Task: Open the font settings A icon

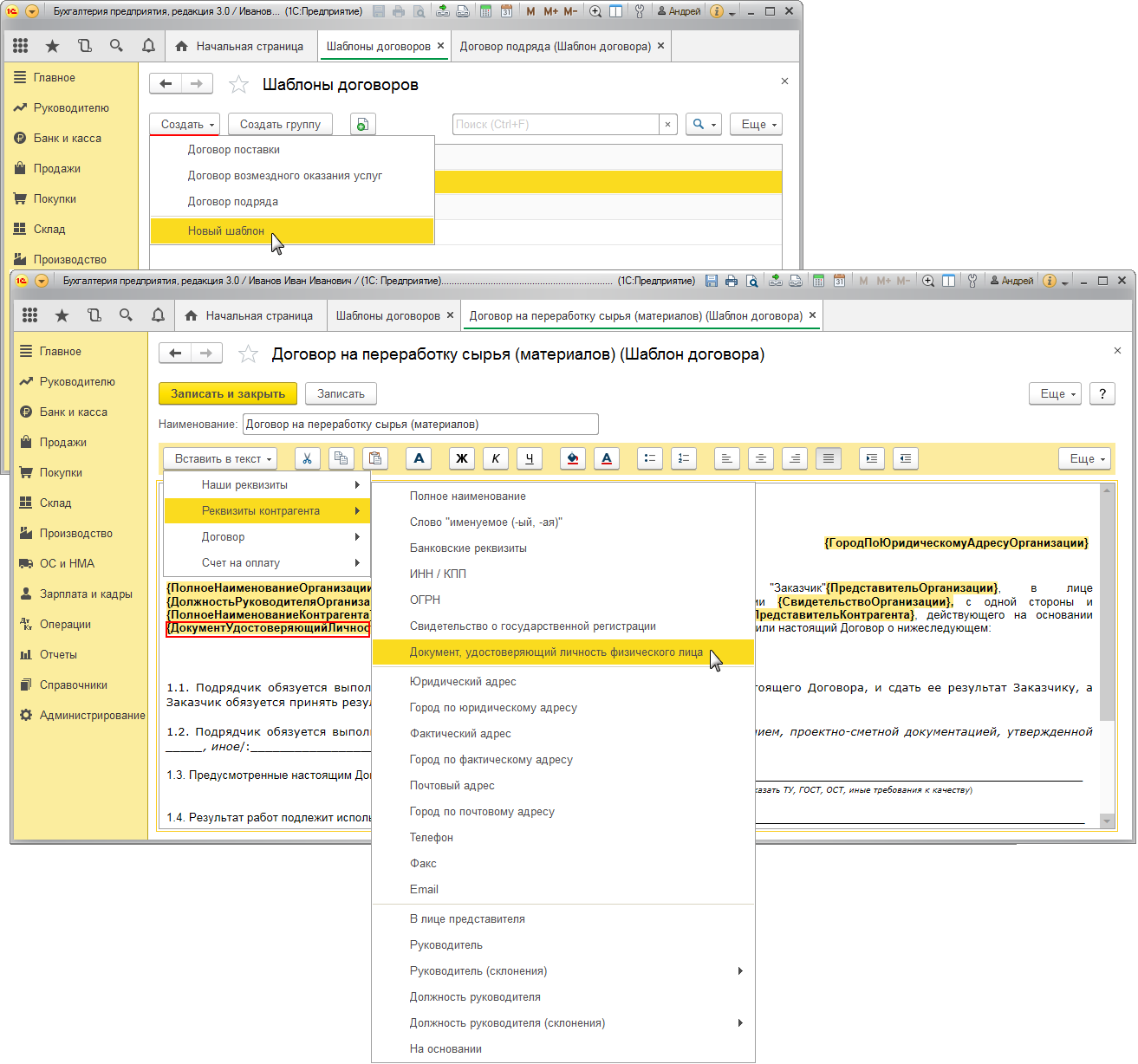Action: point(419,458)
